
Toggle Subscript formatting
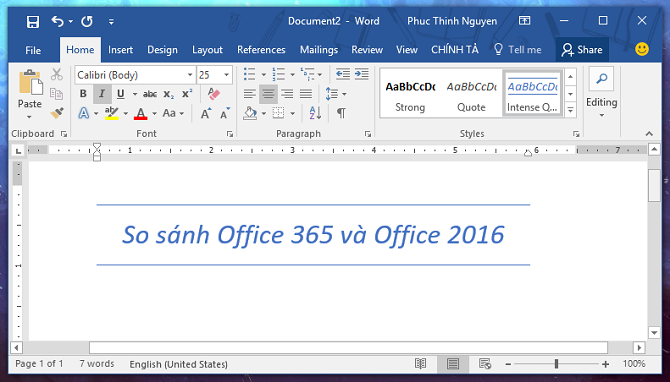(168, 94)
